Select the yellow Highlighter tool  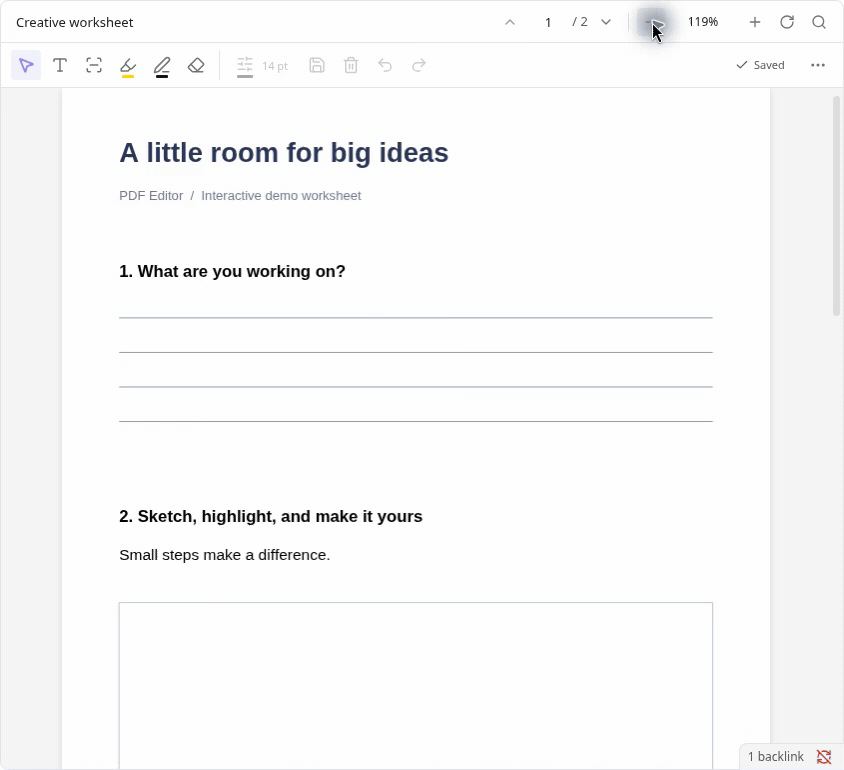click(x=128, y=67)
